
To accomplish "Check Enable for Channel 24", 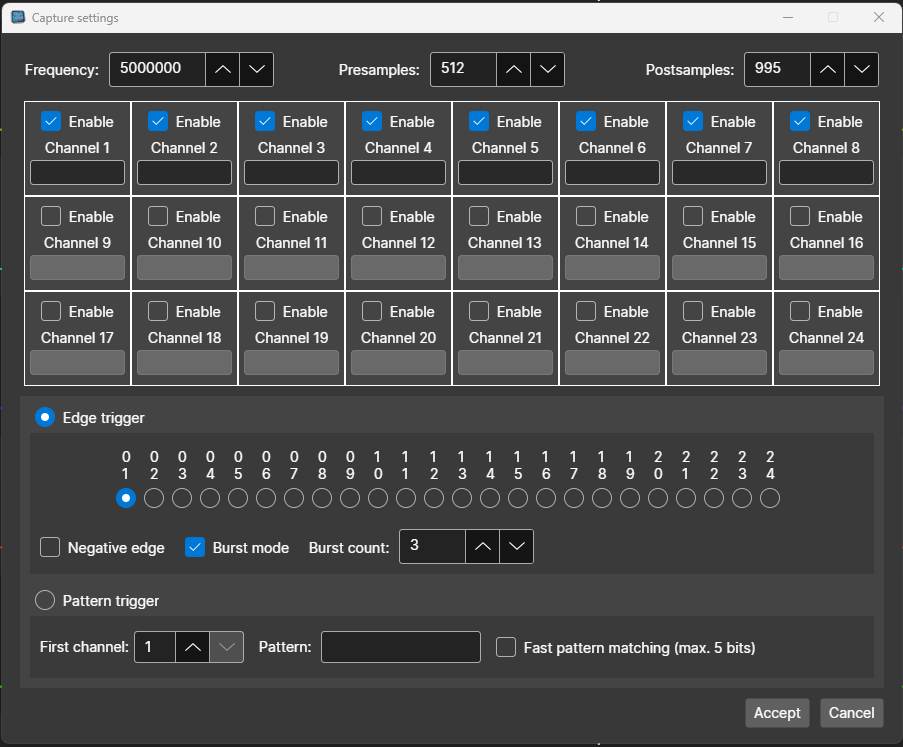I will pos(800,312).
